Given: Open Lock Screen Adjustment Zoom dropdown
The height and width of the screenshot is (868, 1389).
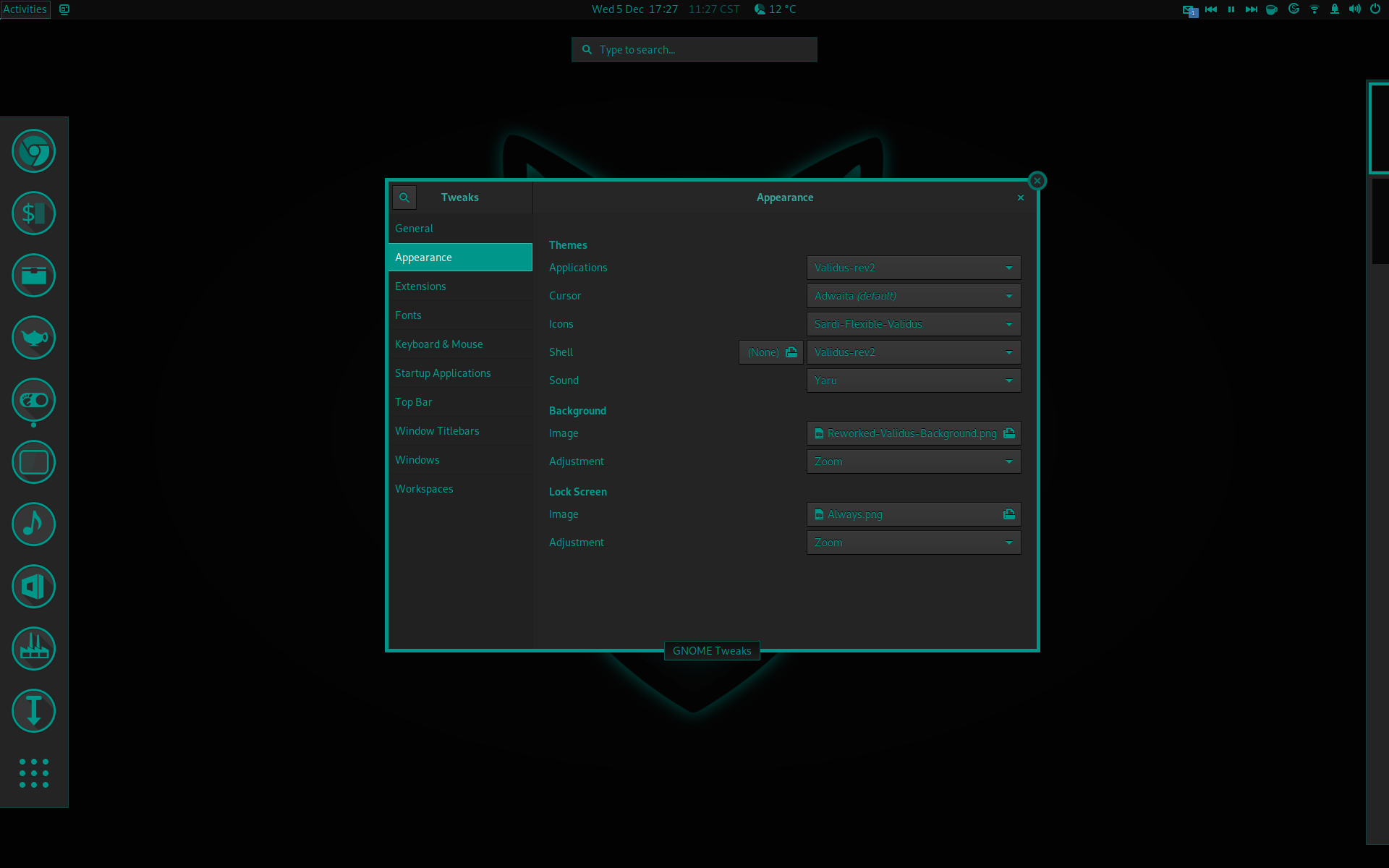Looking at the screenshot, I should point(914,542).
